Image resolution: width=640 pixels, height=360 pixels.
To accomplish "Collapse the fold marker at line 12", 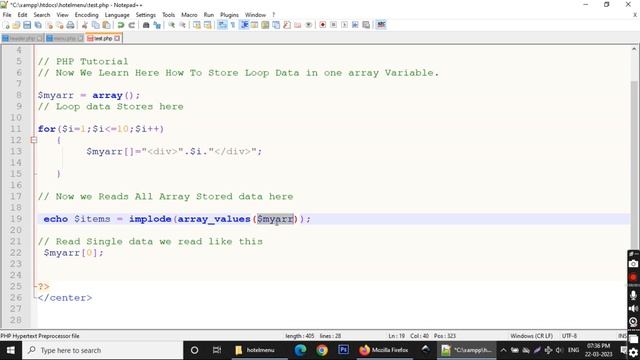I will [x=34, y=140].
